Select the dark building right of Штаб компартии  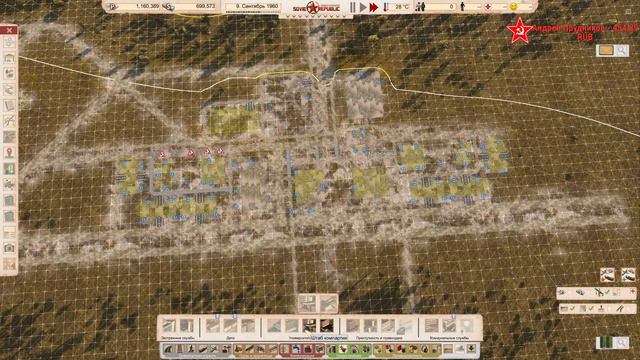click(327, 326)
